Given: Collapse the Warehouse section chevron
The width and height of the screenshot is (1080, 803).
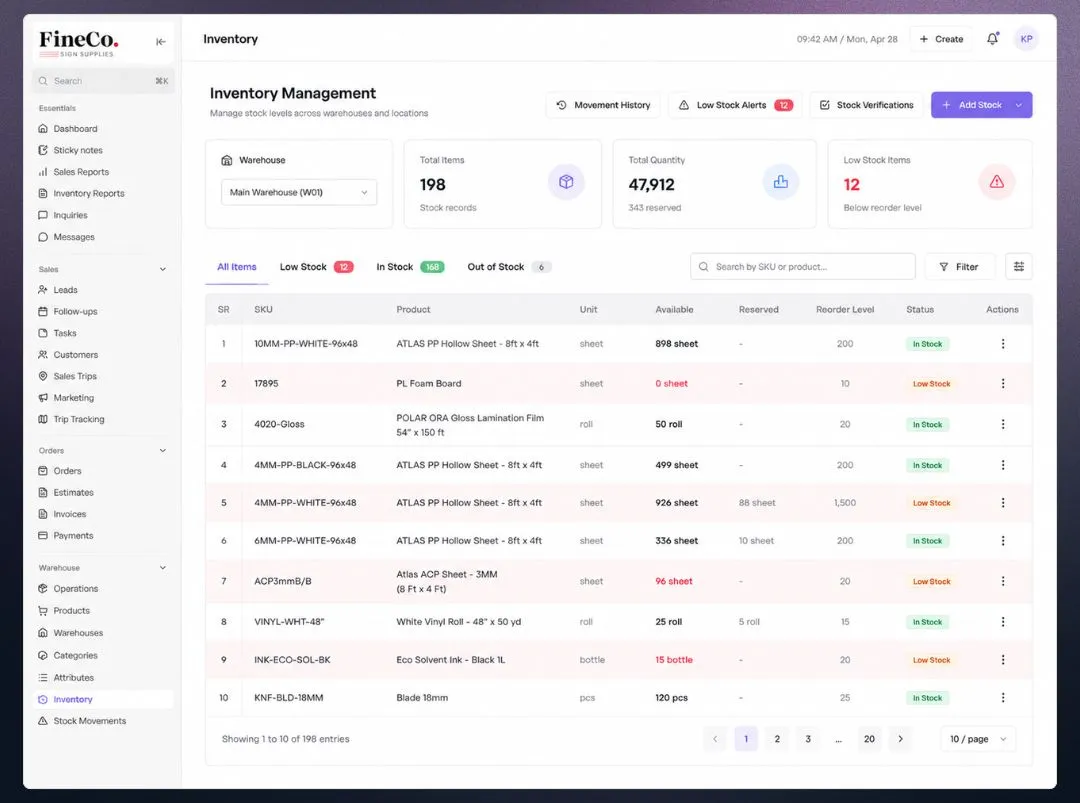Looking at the screenshot, I should [x=163, y=568].
